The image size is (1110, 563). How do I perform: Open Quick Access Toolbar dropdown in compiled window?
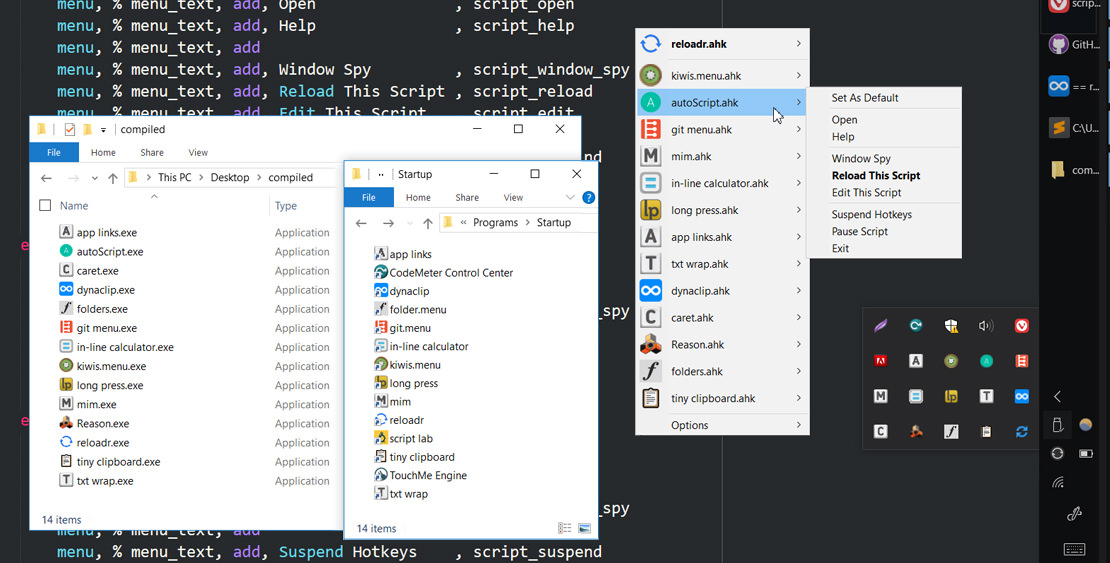point(104,130)
